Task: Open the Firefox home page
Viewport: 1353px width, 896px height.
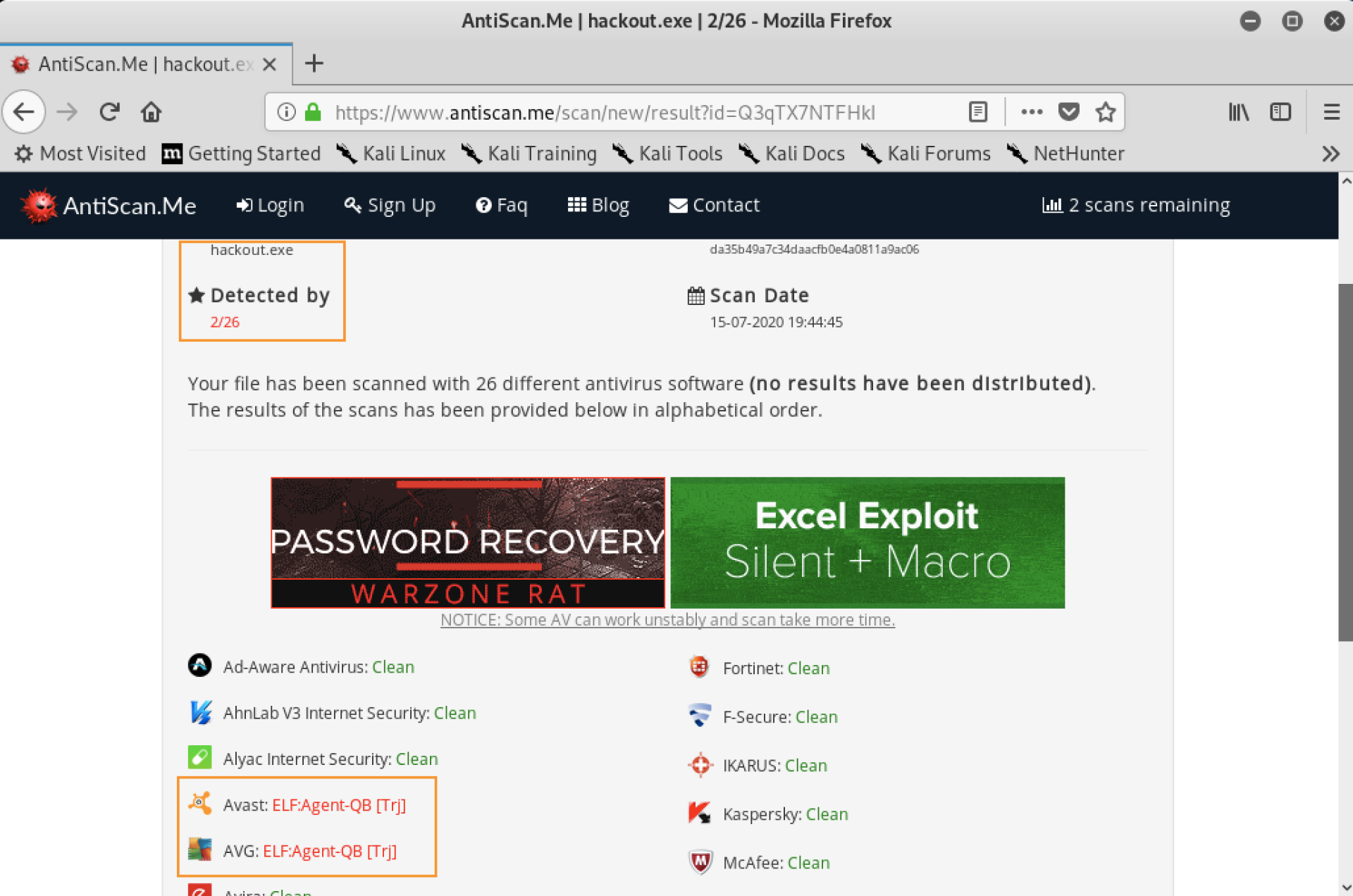Action: pyautogui.click(x=151, y=112)
